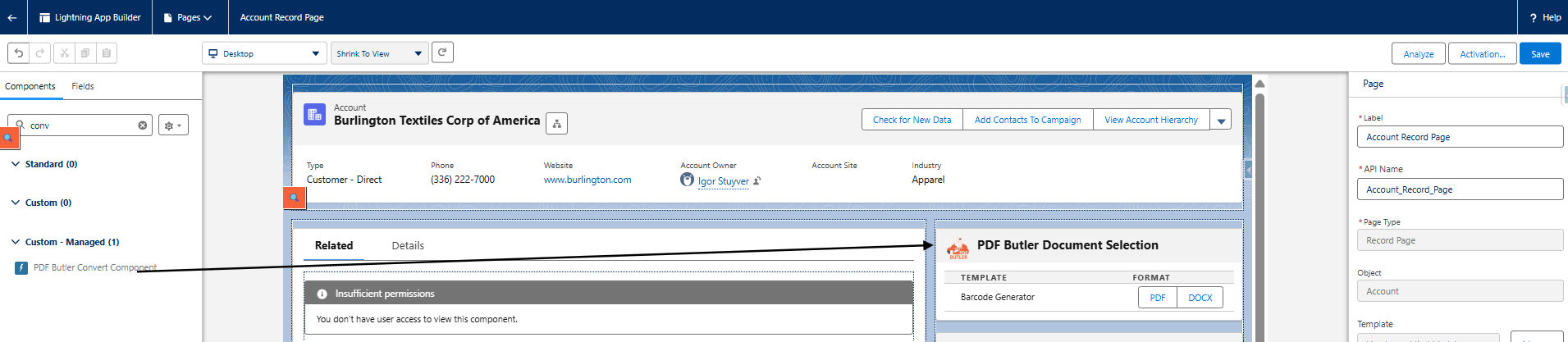Click the PDF format button
1568x342 pixels.
pyautogui.click(x=1157, y=298)
